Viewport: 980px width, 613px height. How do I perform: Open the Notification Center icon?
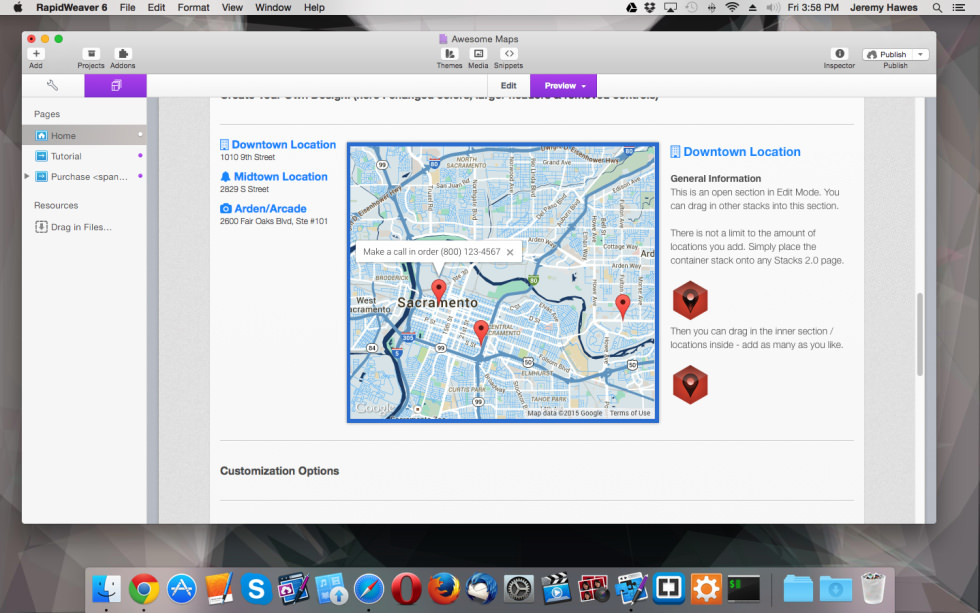[958, 7]
